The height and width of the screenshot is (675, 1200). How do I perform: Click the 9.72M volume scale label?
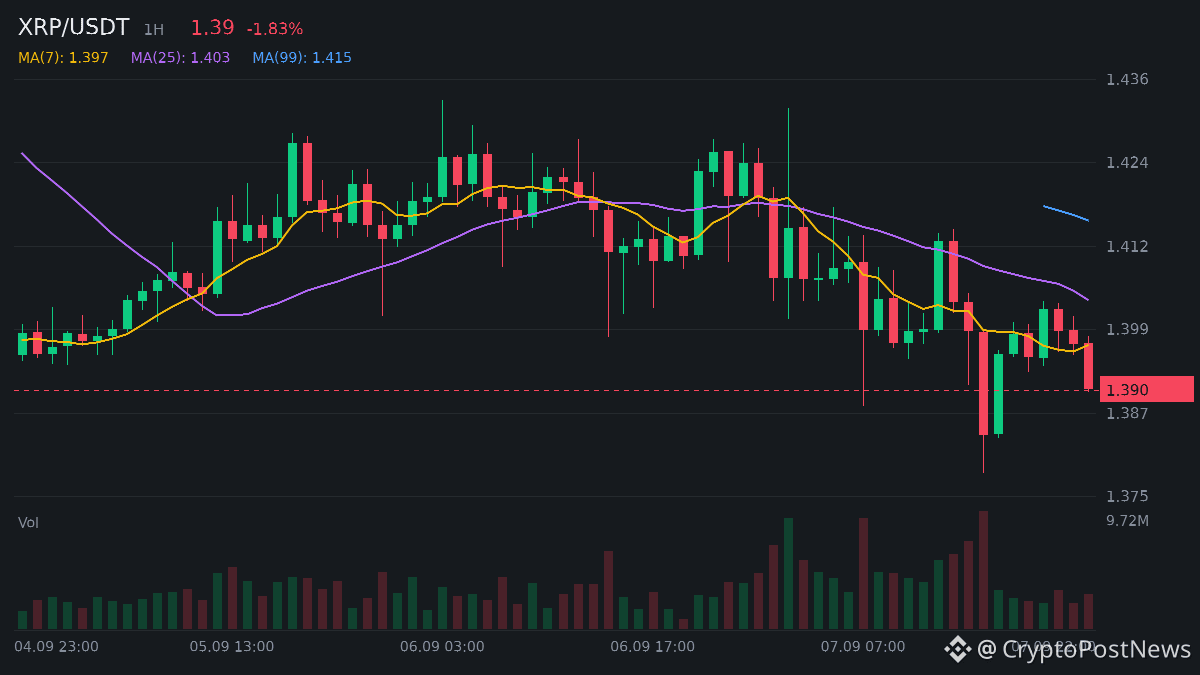click(1127, 521)
